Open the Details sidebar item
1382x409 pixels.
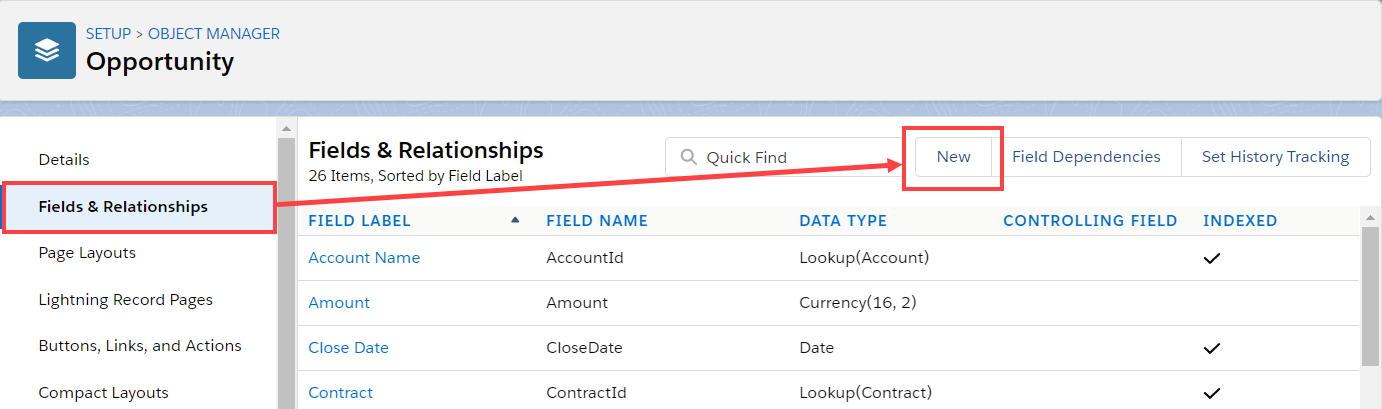(64, 160)
